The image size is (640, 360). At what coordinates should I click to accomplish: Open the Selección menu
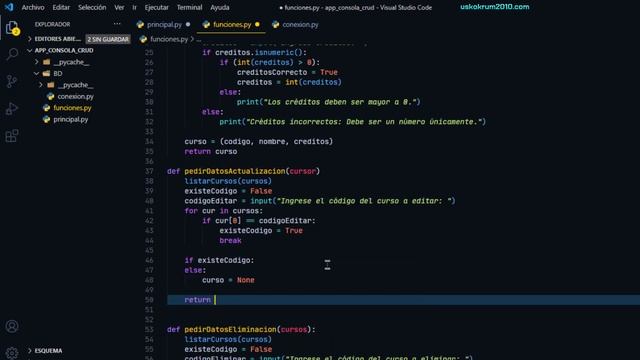click(92, 7)
